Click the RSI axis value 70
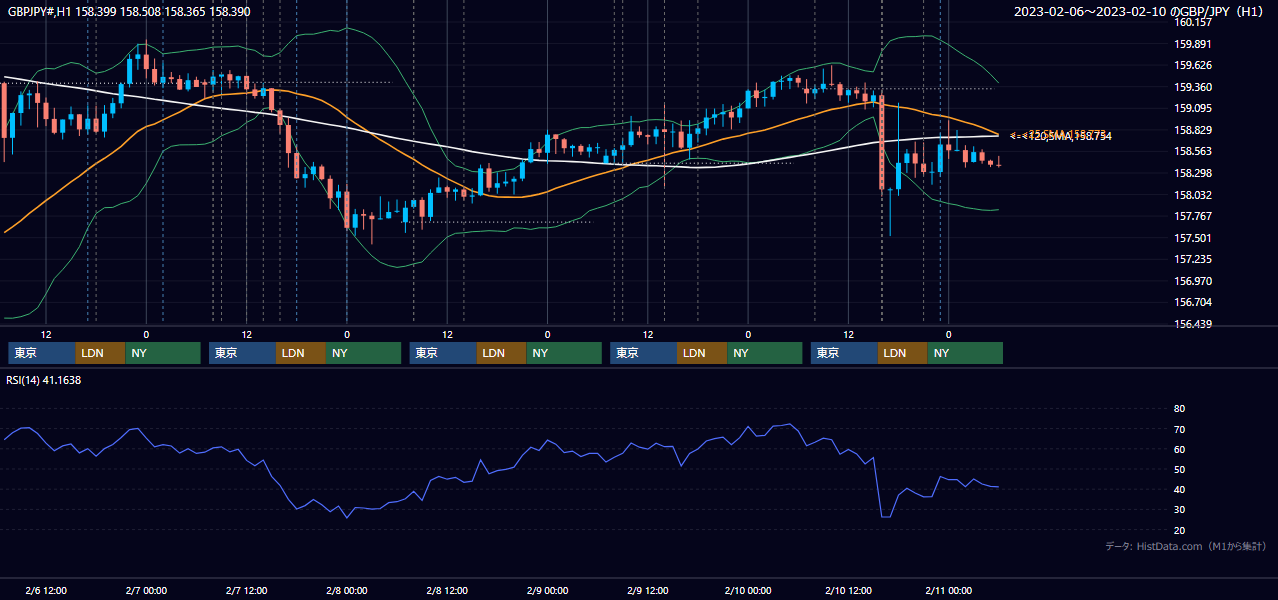The height and width of the screenshot is (600, 1278). click(x=1179, y=429)
